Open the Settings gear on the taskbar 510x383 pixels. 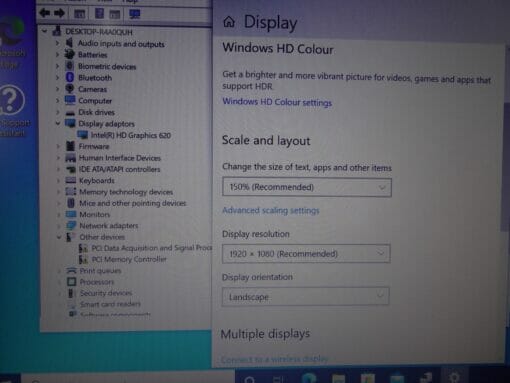tap(454, 378)
